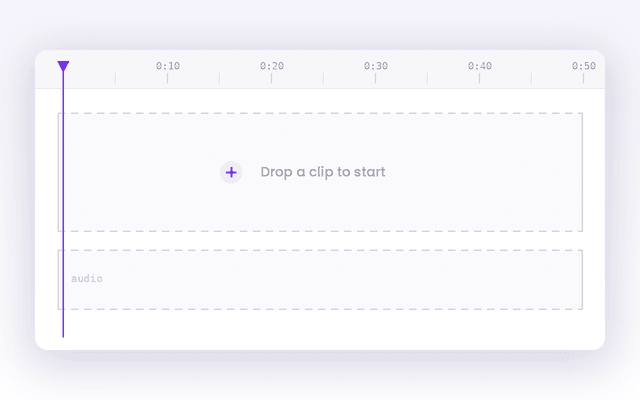This screenshot has width=640, height=400.
Task: Click the purple plus add-clip icon
Action: pos(231,172)
